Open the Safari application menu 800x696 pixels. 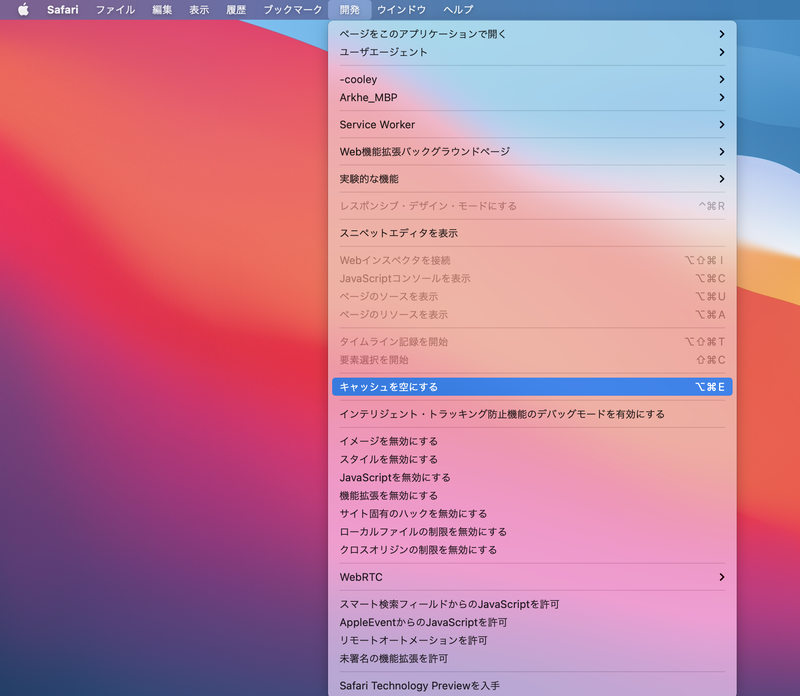pyautogui.click(x=63, y=10)
